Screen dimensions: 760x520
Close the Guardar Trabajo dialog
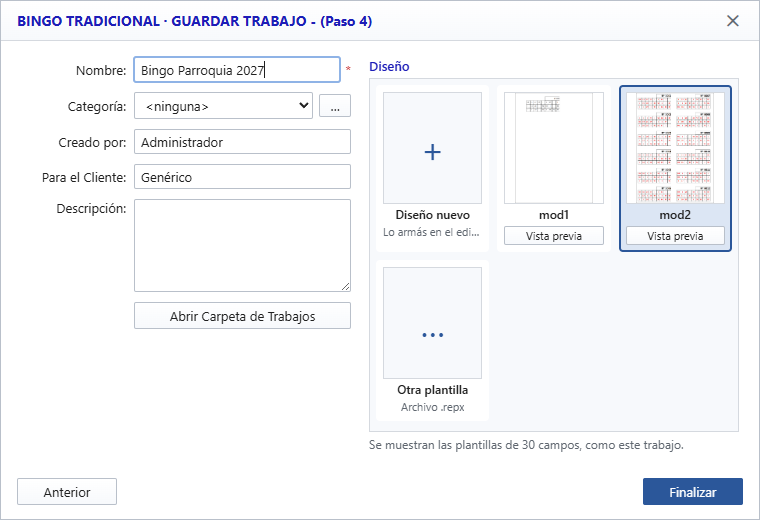click(x=732, y=21)
